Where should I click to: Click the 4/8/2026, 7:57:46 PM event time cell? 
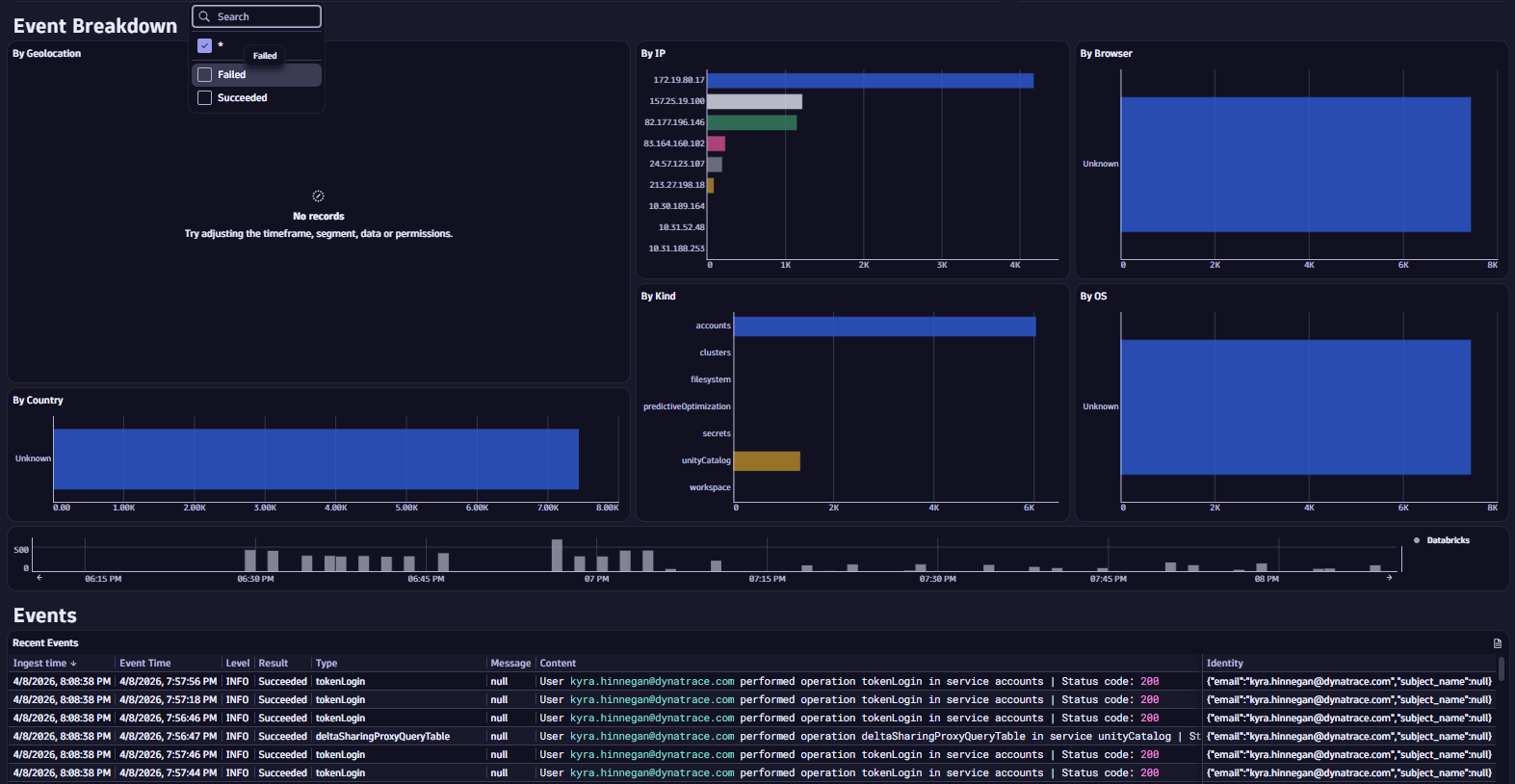168,755
